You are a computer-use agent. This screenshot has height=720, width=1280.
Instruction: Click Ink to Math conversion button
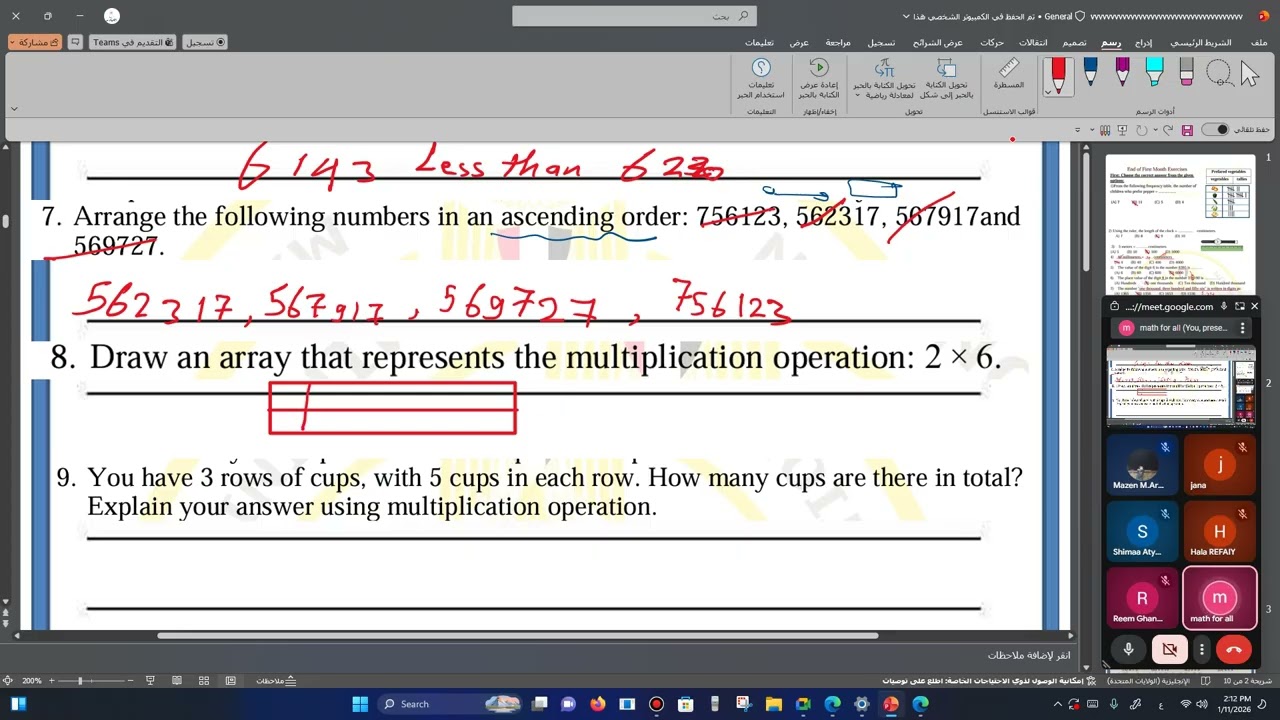click(884, 78)
